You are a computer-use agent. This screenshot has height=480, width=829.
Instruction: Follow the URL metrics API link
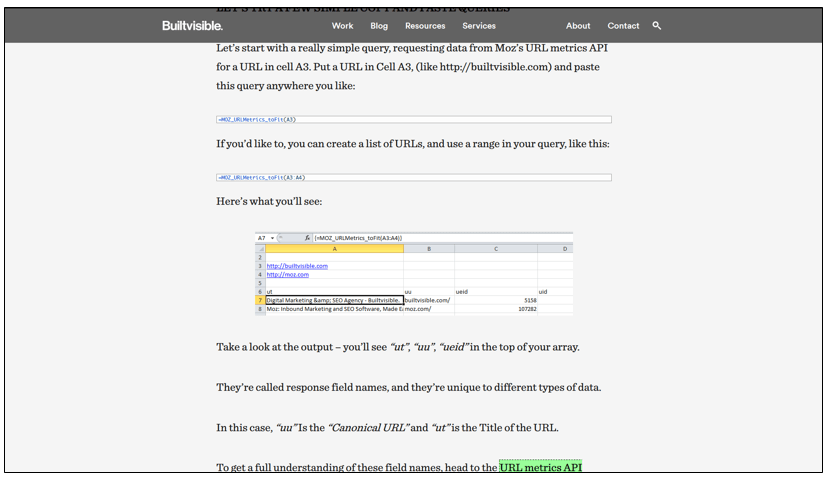pyautogui.click(x=540, y=466)
